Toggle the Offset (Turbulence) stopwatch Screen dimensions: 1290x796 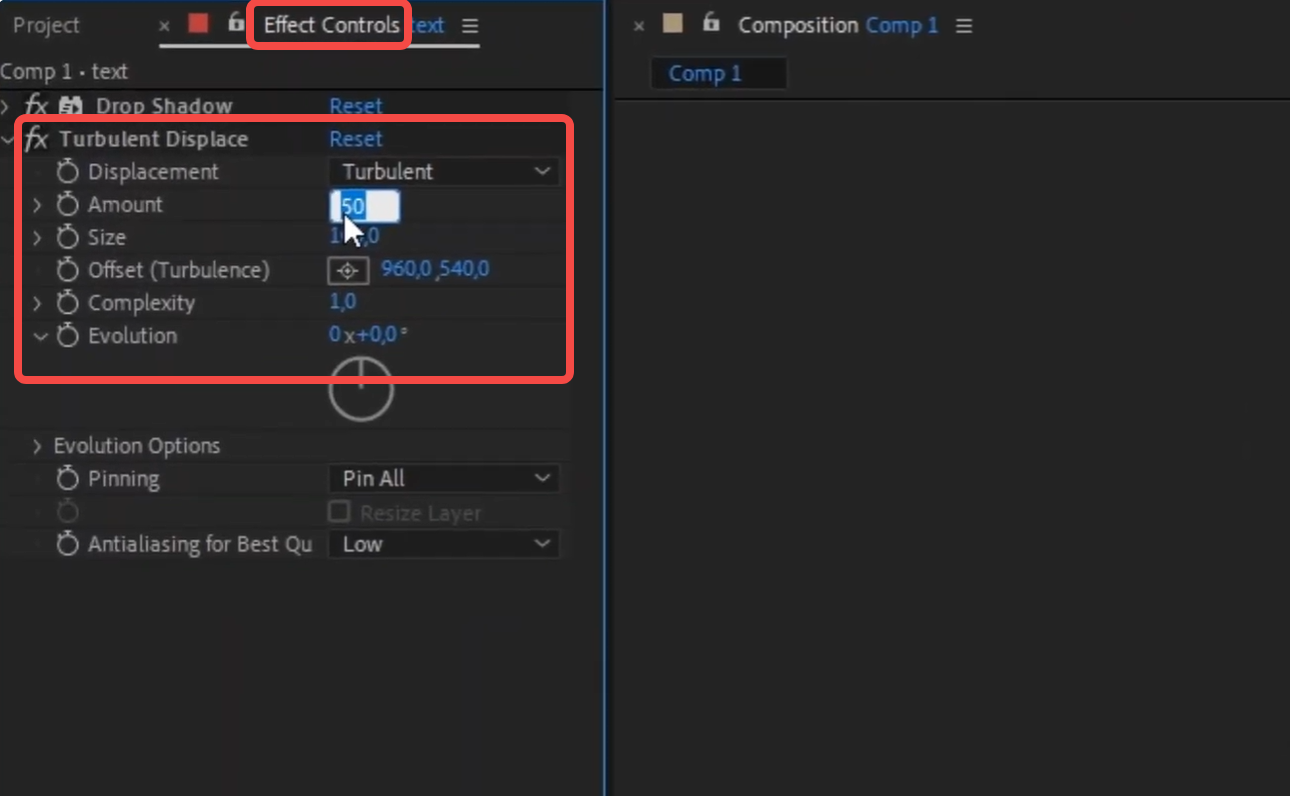[67, 270]
